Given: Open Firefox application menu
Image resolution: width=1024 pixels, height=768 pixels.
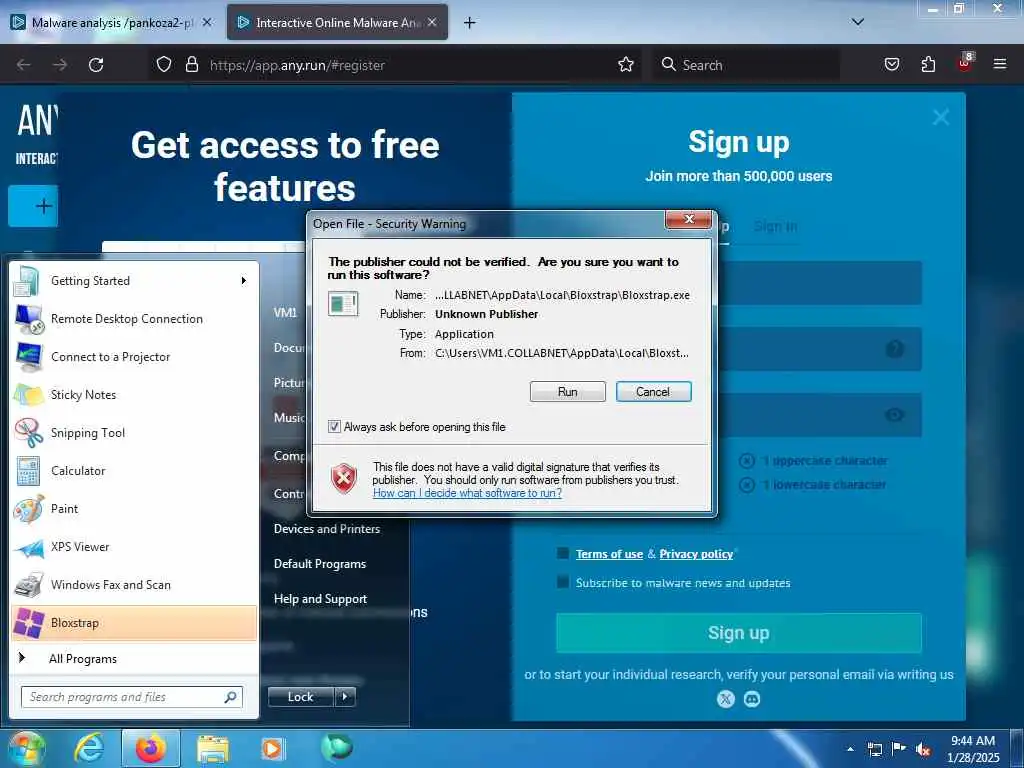Looking at the screenshot, I should click(1000, 64).
